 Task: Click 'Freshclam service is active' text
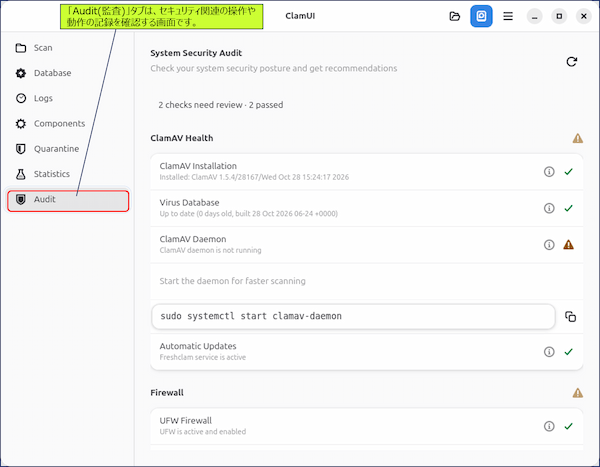click(203, 357)
